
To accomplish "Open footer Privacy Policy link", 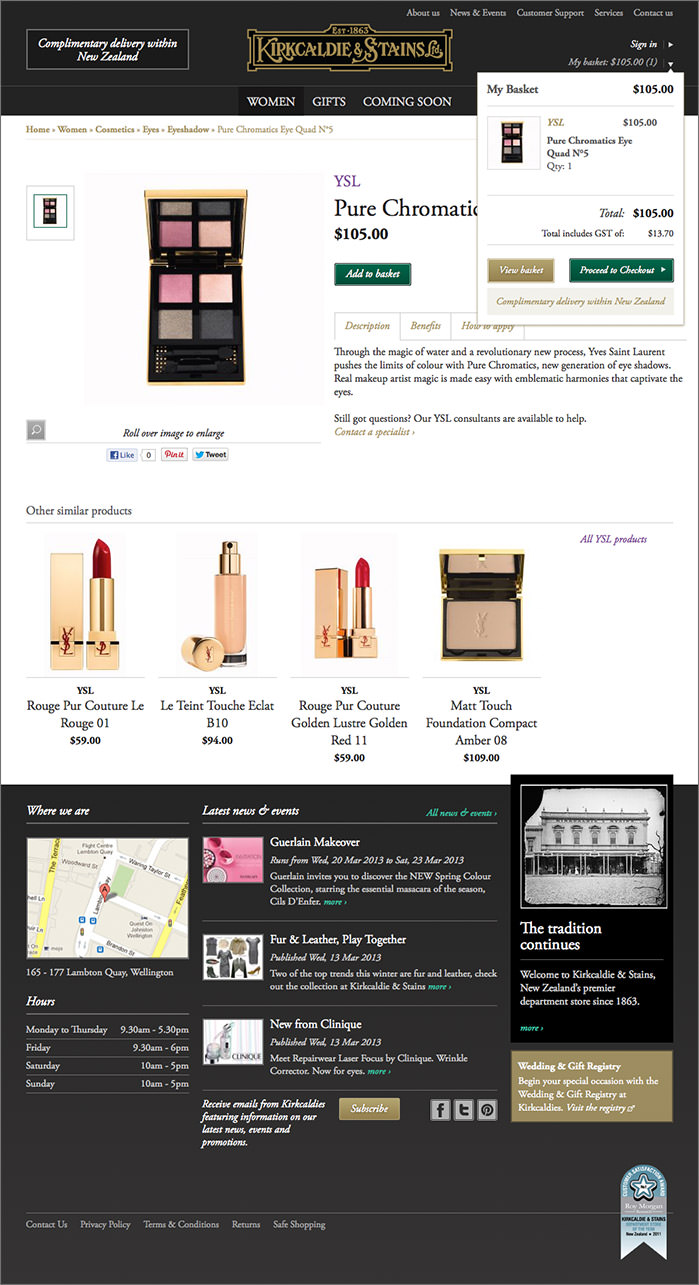I will point(105,1224).
